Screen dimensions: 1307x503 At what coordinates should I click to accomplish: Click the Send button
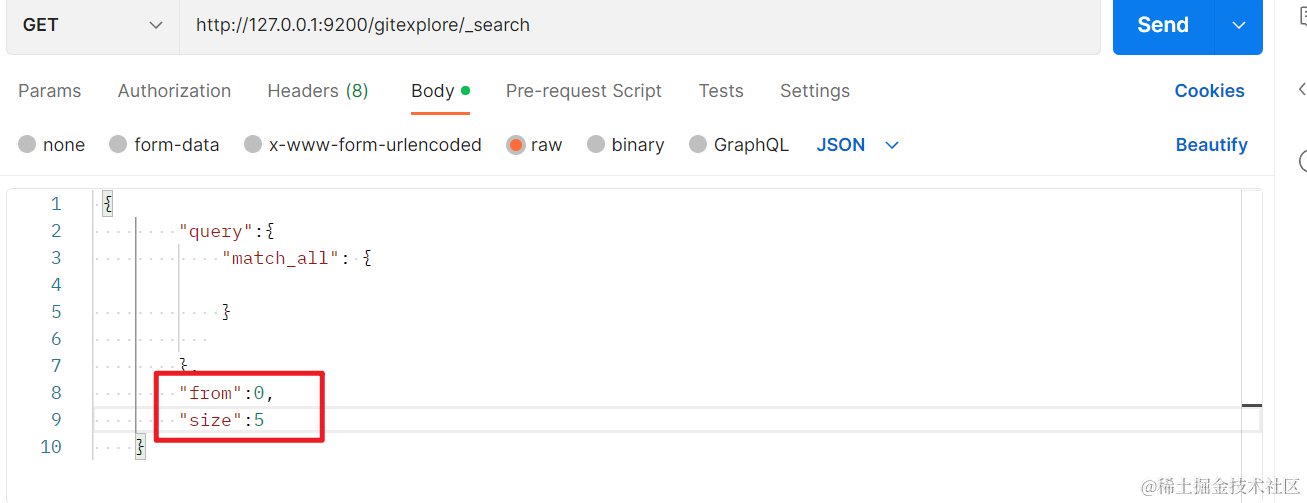click(x=1162, y=25)
